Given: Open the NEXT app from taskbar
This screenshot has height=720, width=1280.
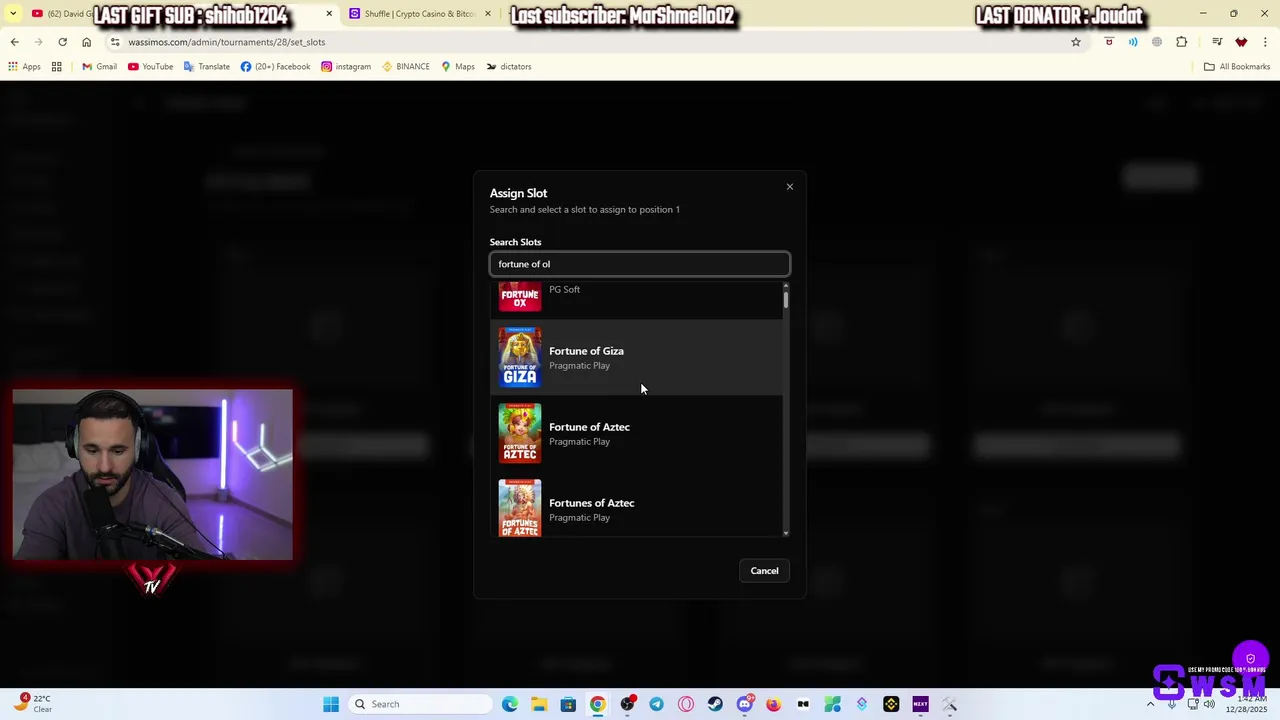Looking at the screenshot, I should (920, 704).
